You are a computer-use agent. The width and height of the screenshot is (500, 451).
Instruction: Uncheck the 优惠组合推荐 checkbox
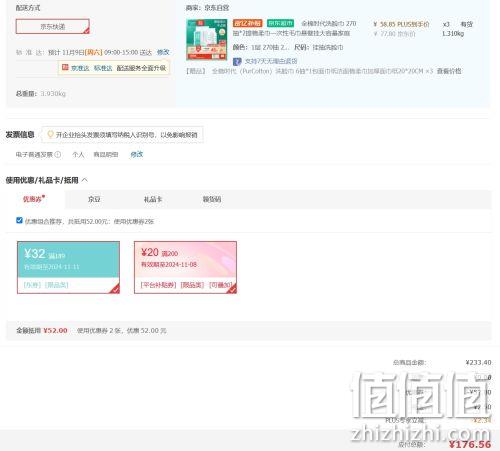[19, 220]
